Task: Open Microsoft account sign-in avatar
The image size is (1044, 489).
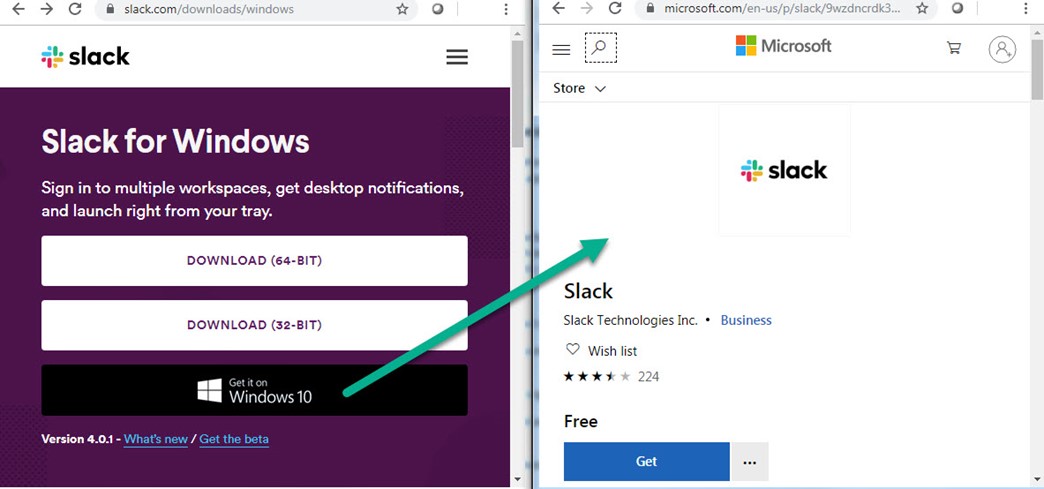Action: pos(1001,48)
